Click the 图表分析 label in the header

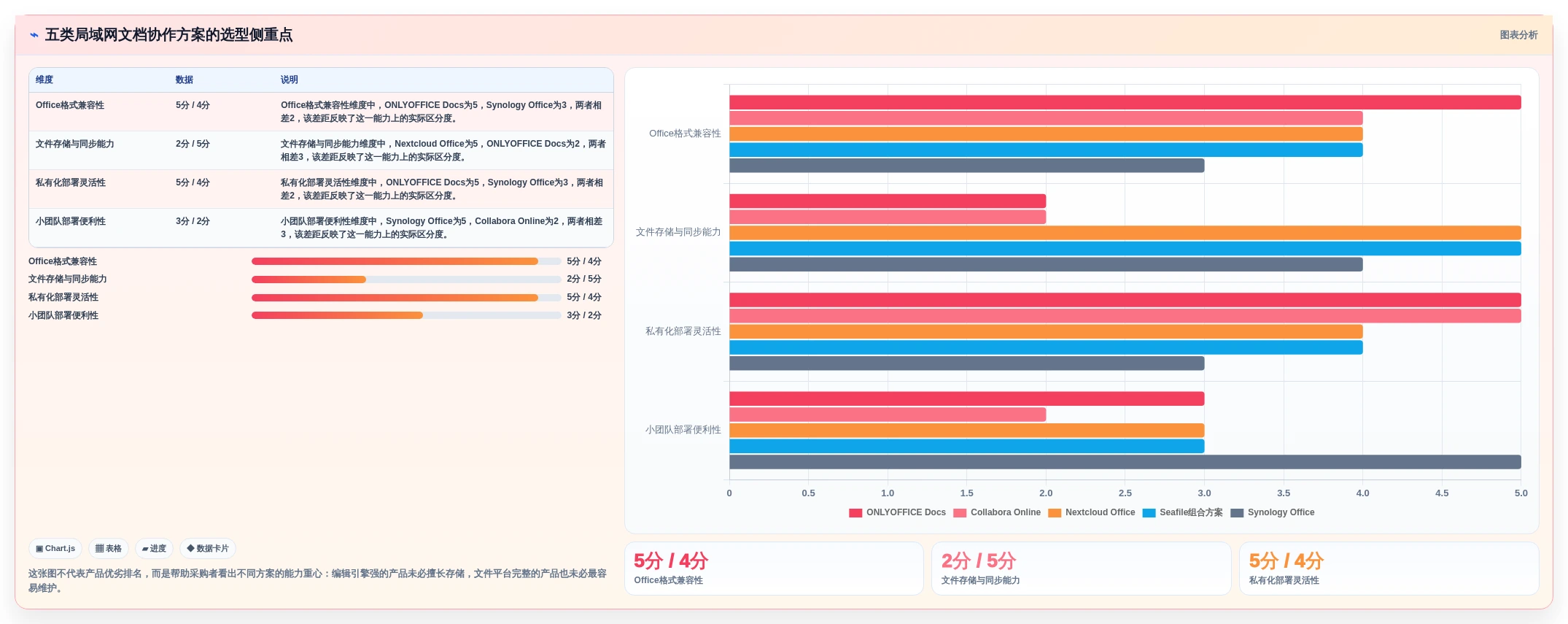tap(1518, 35)
